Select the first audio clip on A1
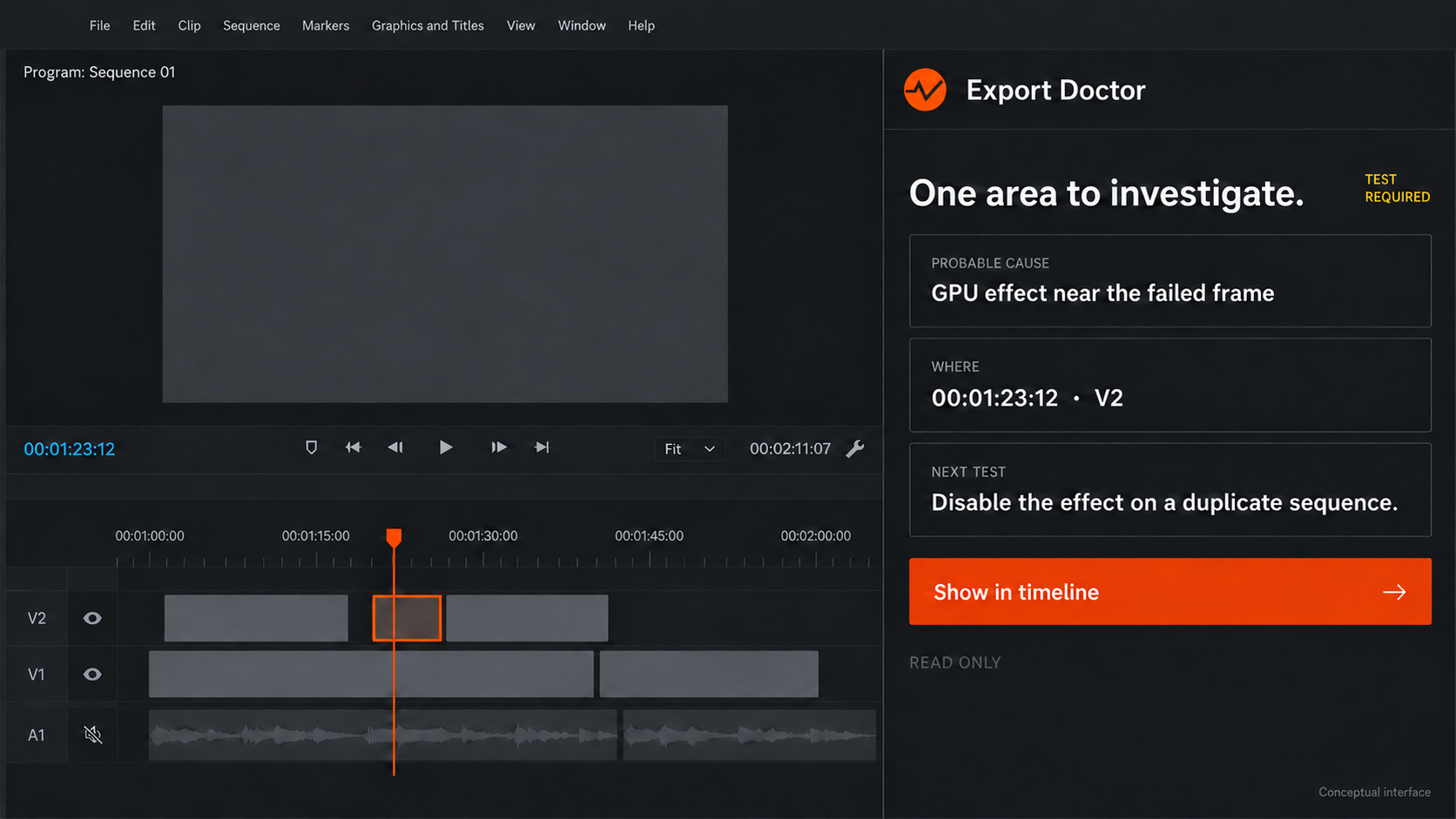 [x=383, y=735]
